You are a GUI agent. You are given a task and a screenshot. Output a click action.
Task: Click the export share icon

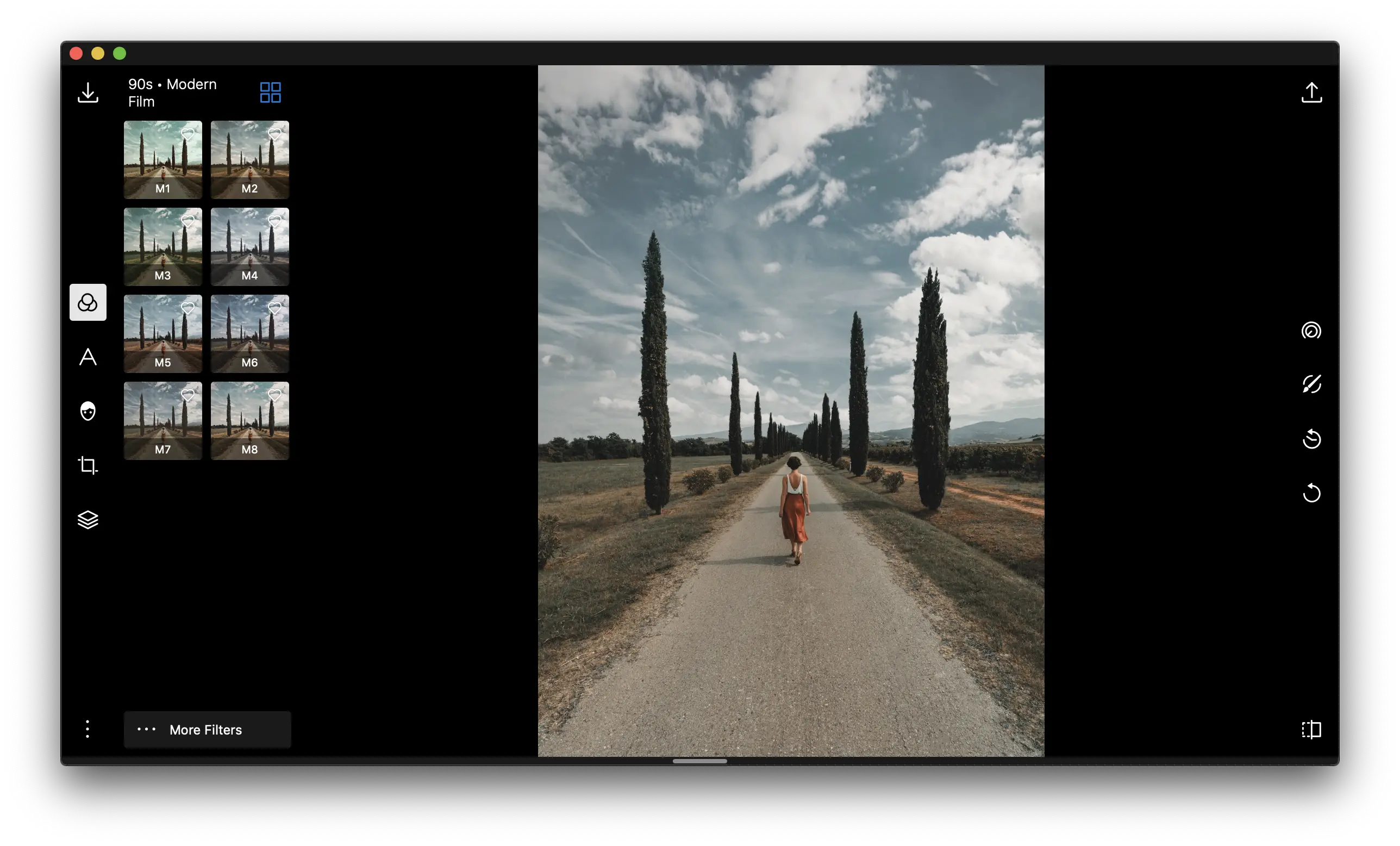pos(1311,92)
